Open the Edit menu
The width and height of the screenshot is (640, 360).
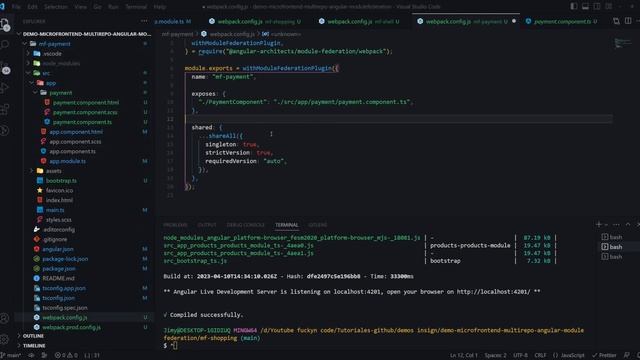(x=32, y=7)
